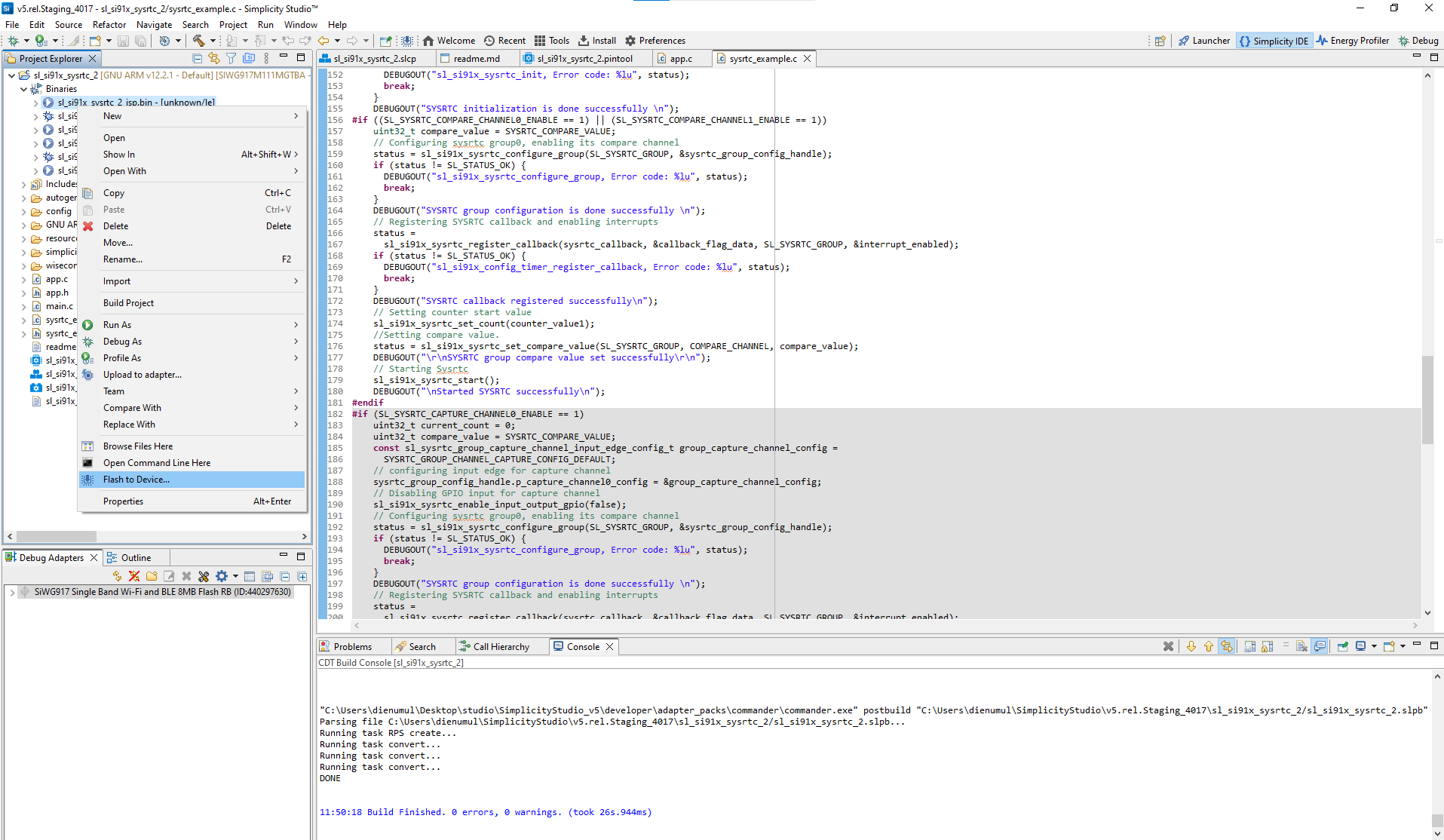The image size is (1444, 840).
Task: Open Debug Adapters settings gear icon
Action: pyautogui.click(x=221, y=576)
